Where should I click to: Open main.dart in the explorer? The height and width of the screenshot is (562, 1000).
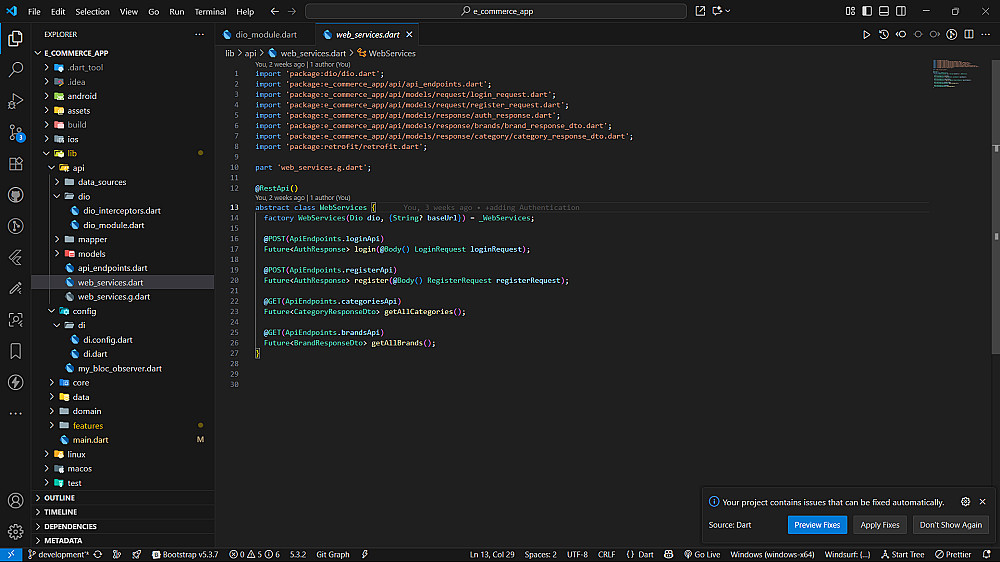click(x=90, y=440)
